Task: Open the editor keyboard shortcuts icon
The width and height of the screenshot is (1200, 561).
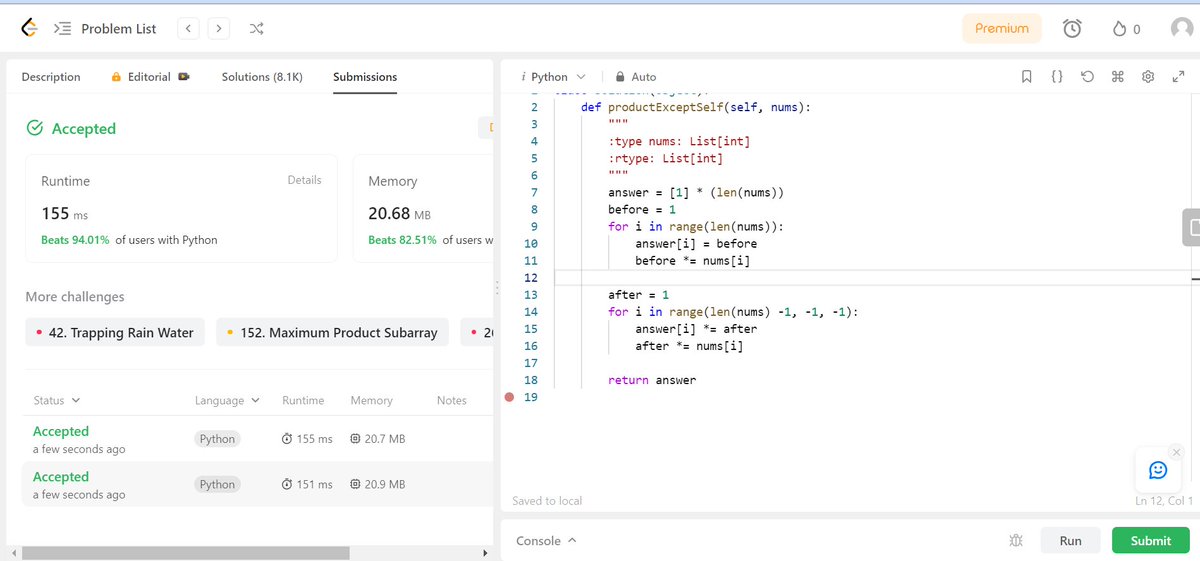Action: (x=1117, y=77)
